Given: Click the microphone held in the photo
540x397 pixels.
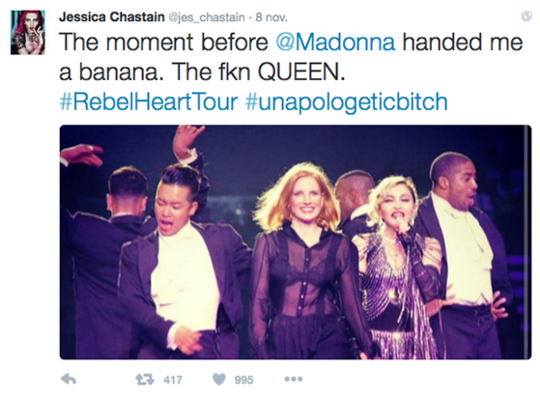Looking at the screenshot, I should [401, 226].
